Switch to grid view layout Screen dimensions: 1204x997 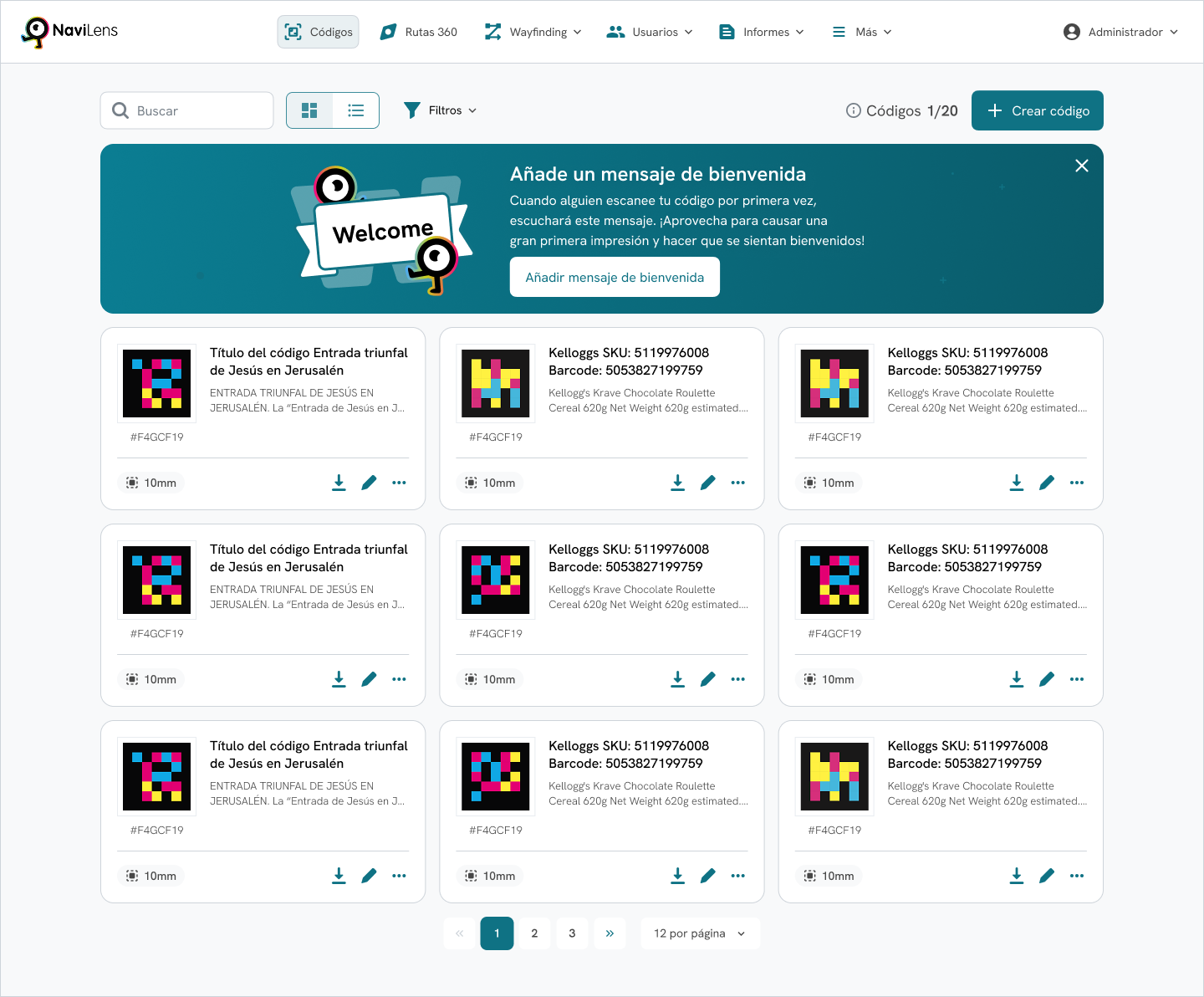pos(309,110)
